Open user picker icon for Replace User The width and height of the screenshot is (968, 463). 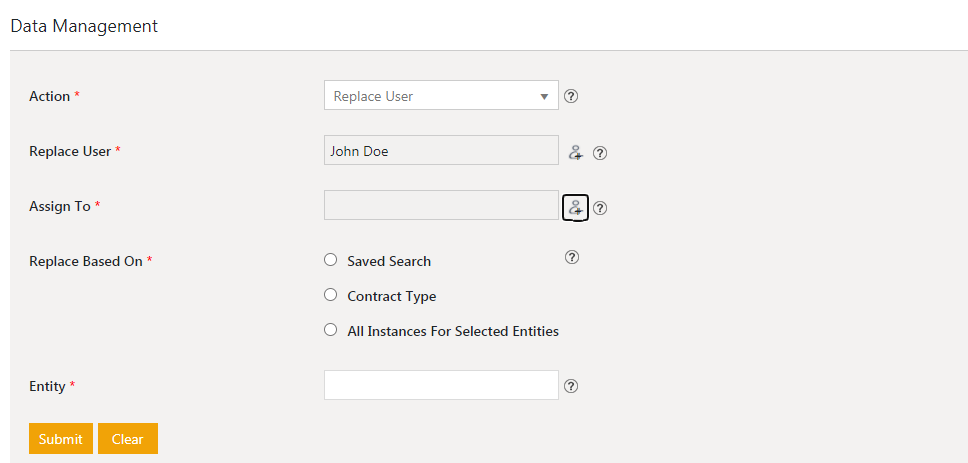(575, 152)
